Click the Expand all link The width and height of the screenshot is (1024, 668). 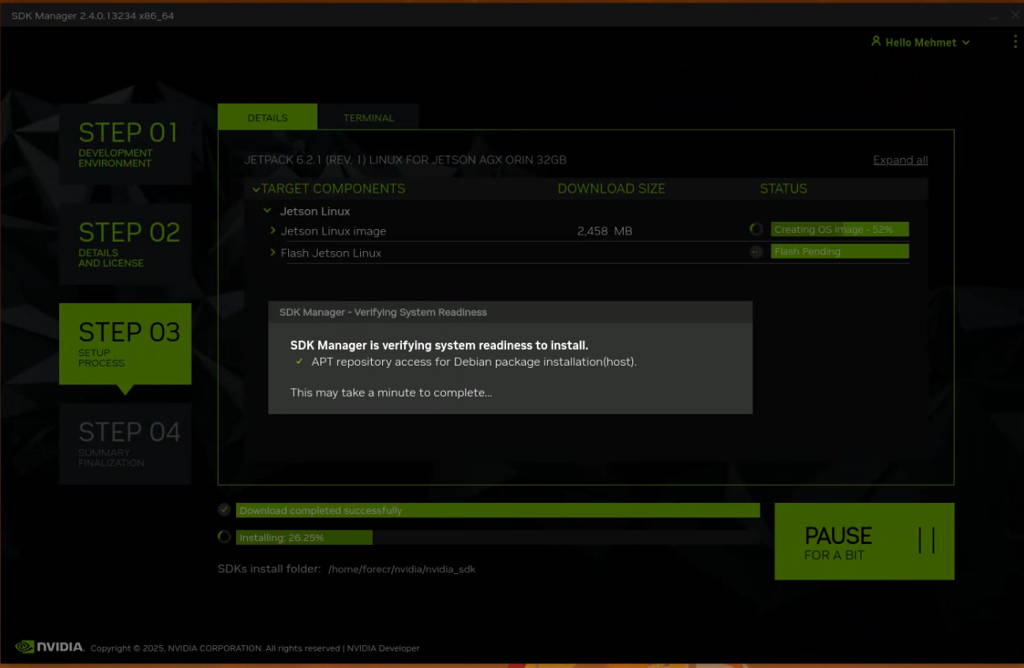(900, 160)
